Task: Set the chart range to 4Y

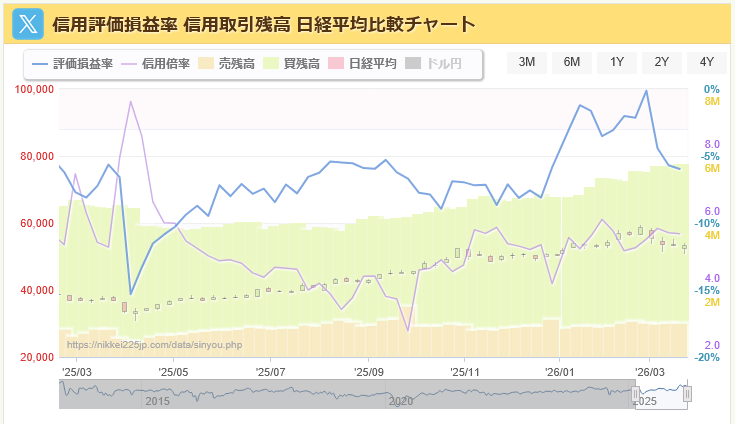Action: [707, 62]
